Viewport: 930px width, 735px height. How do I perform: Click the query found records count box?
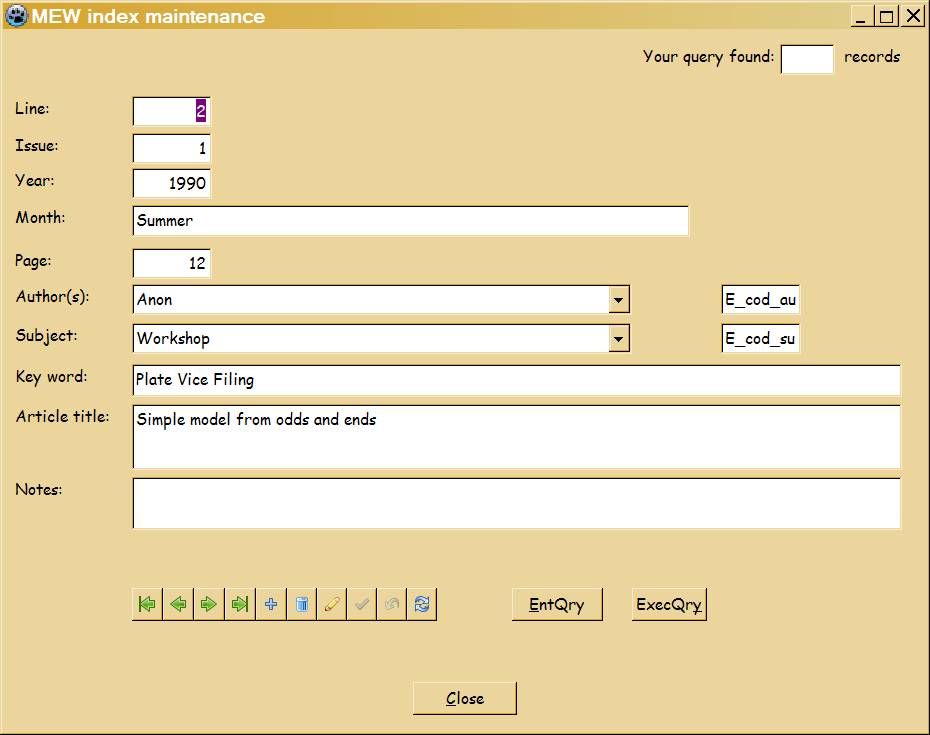pyautogui.click(x=807, y=59)
